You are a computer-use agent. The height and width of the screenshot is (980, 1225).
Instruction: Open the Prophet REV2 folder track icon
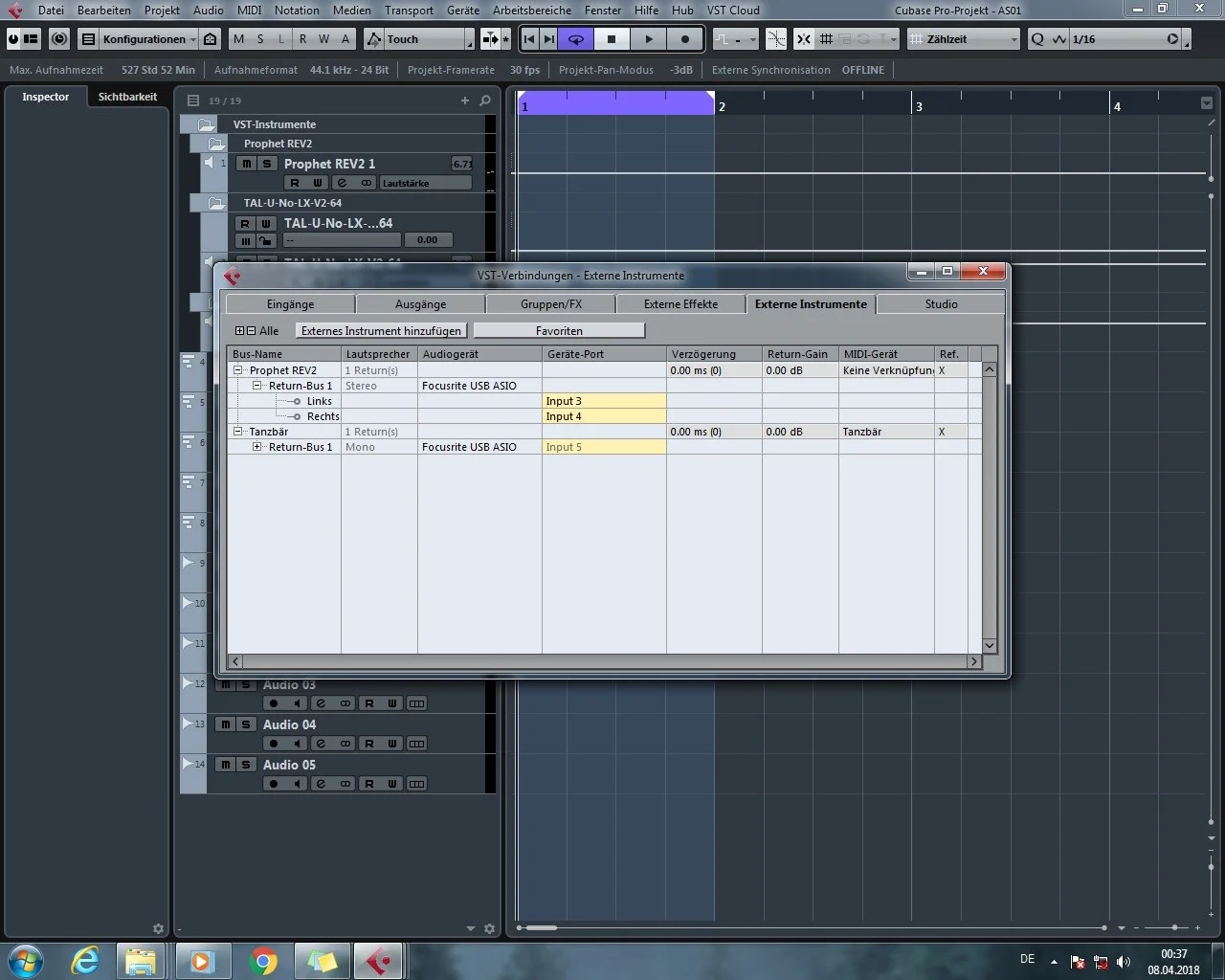coord(217,144)
